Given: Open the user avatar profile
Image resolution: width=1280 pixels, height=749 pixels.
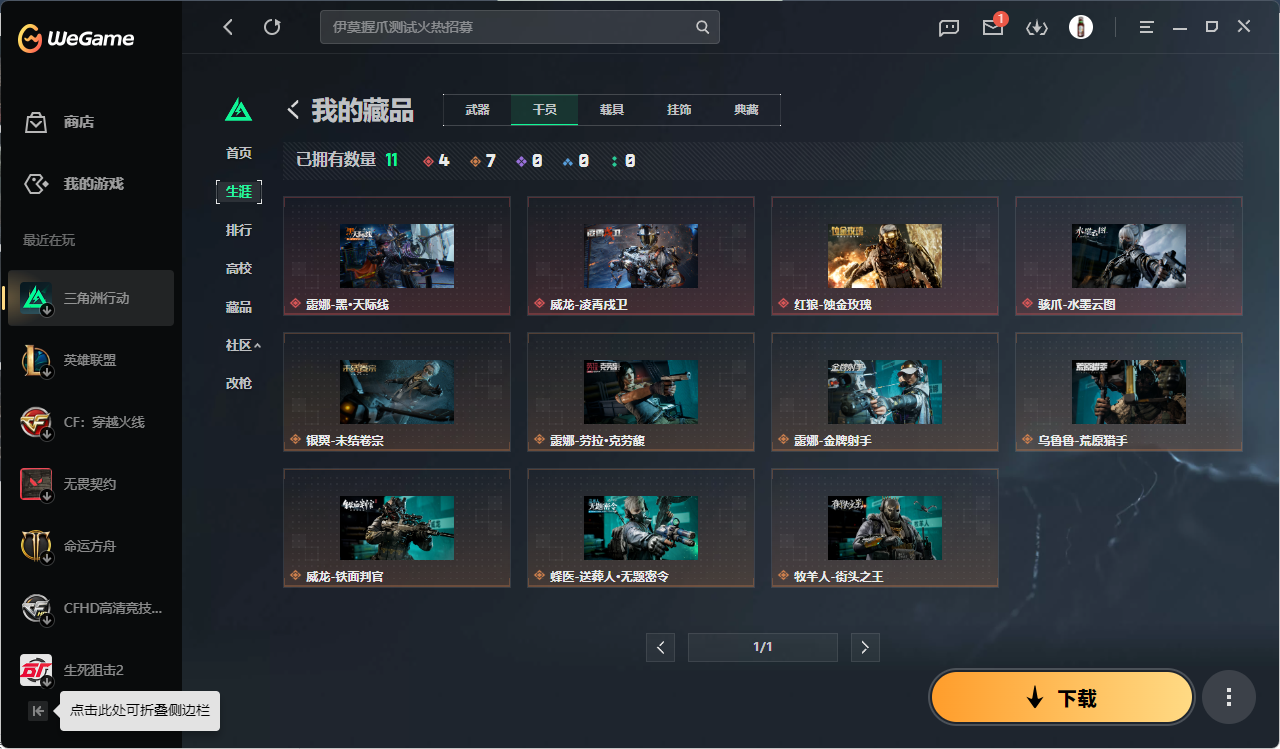Looking at the screenshot, I should click(1080, 27).
